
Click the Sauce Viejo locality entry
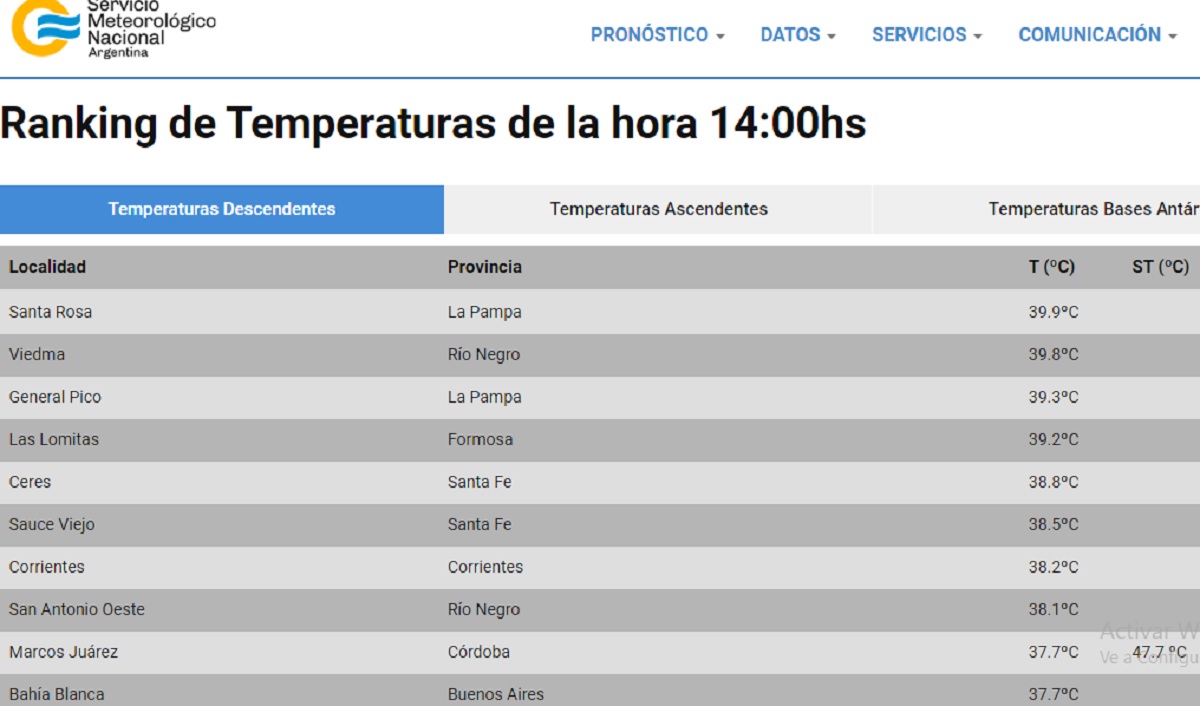tap(52, 524)
